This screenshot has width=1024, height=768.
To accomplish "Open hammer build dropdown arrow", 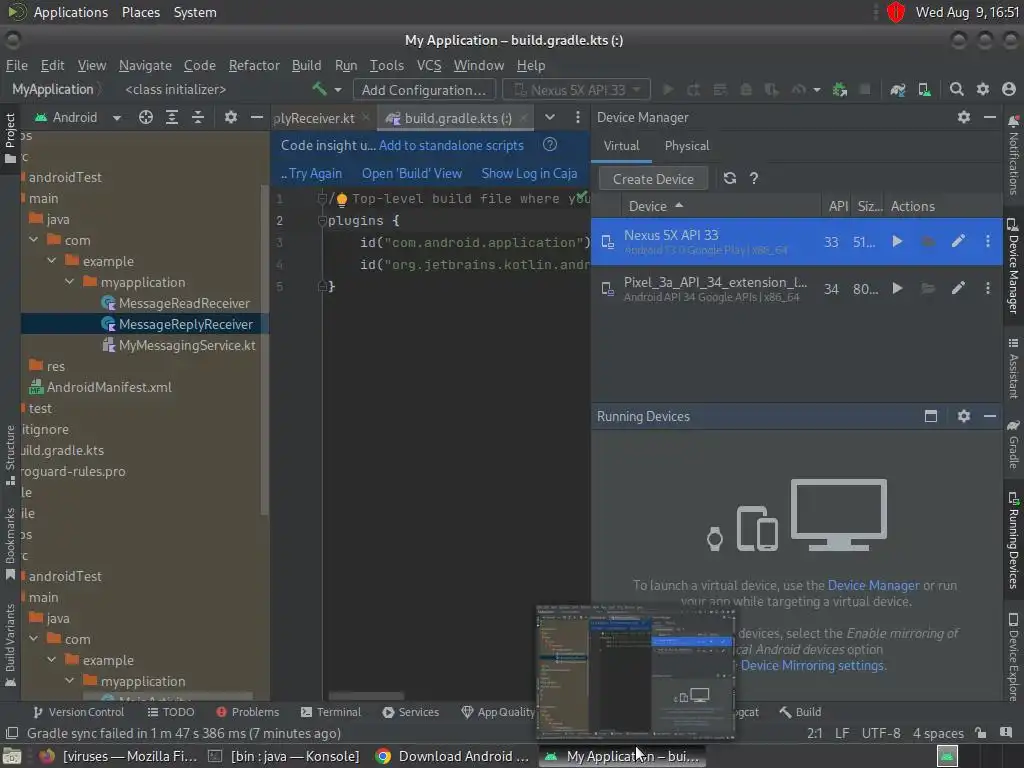I will tap(338, 89).
